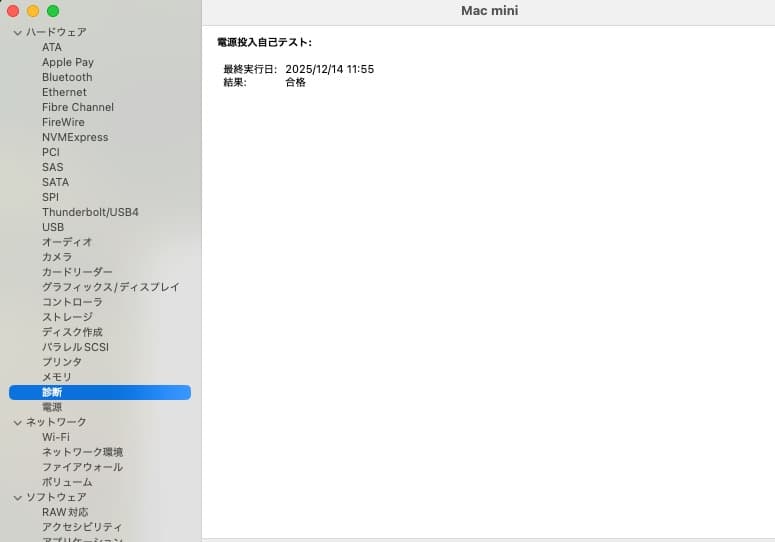Viewport: 775px width, 542px height.
Task: Select RAW対応 under ソフトウェア
Action: click(65, 512)
